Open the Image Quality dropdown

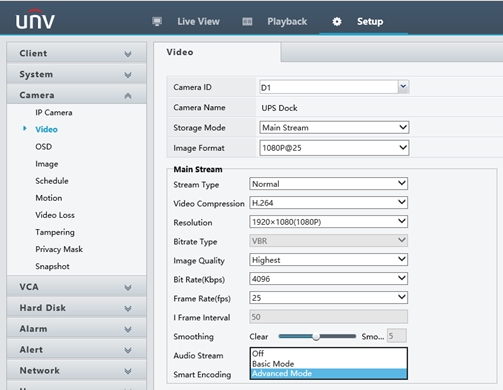click(x=328, y=260)
